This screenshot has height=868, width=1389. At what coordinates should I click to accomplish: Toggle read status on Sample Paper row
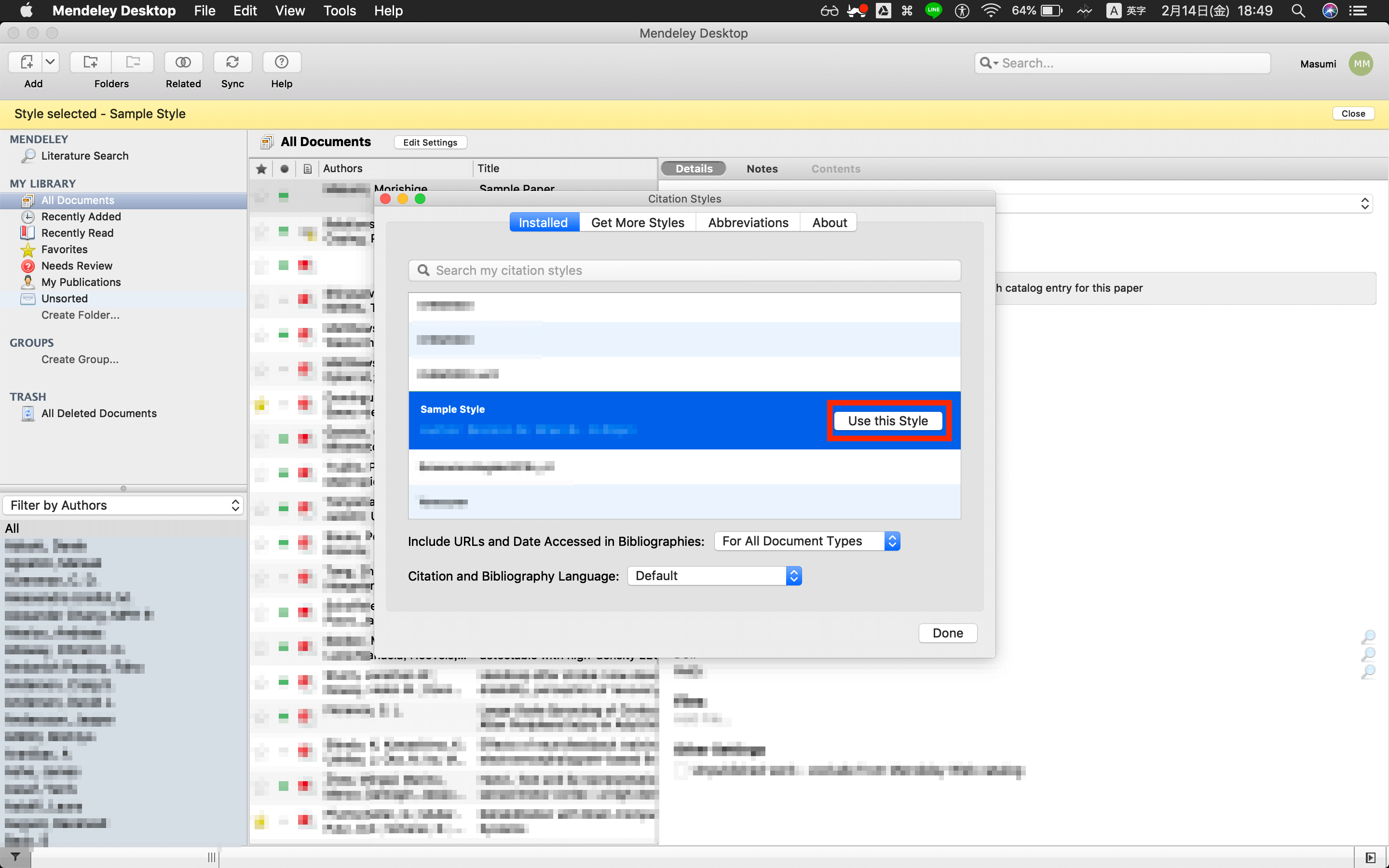point(284,196)
